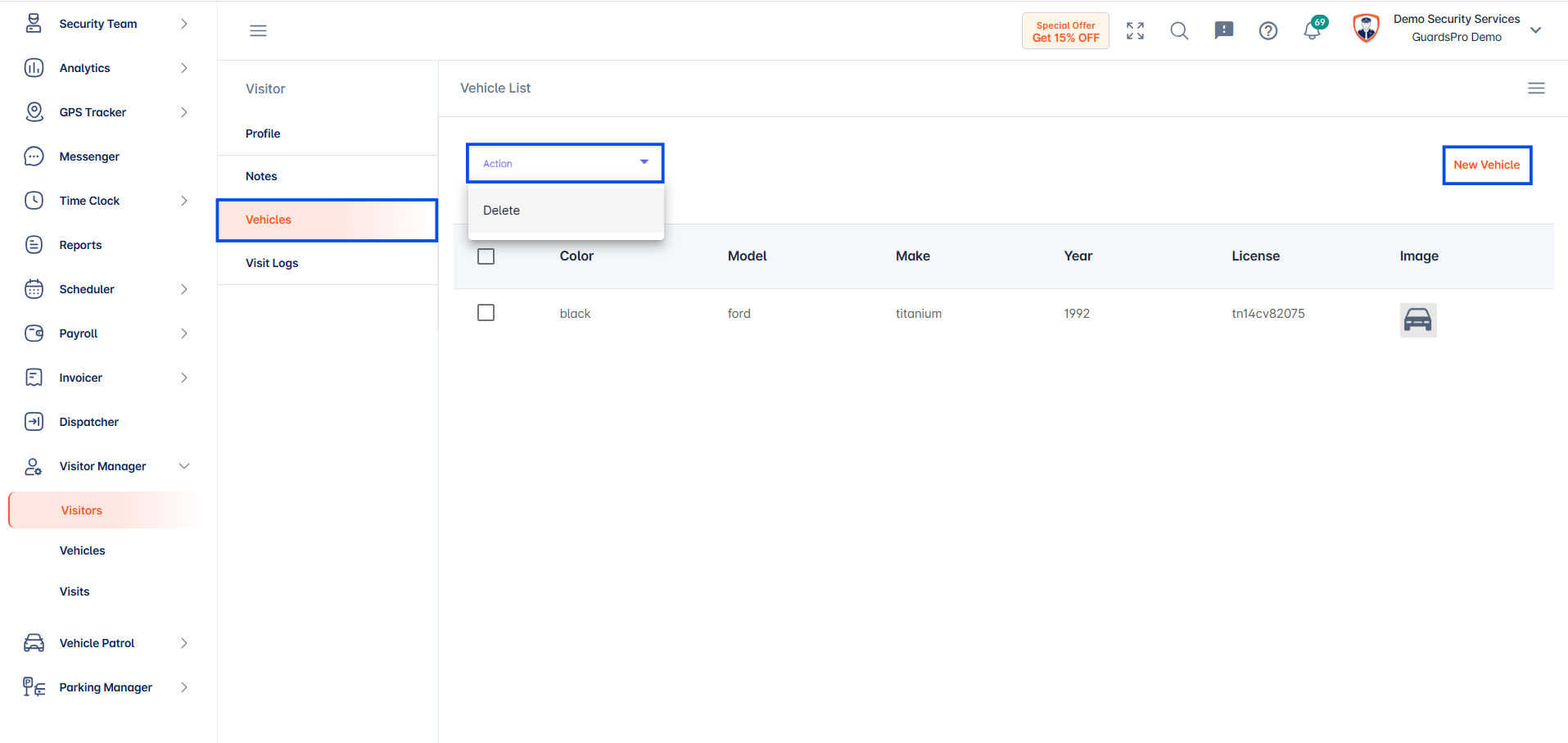Tick the select-all checkbox in table header
Viewport: 1568px width, 743px height.
[486, 256]
